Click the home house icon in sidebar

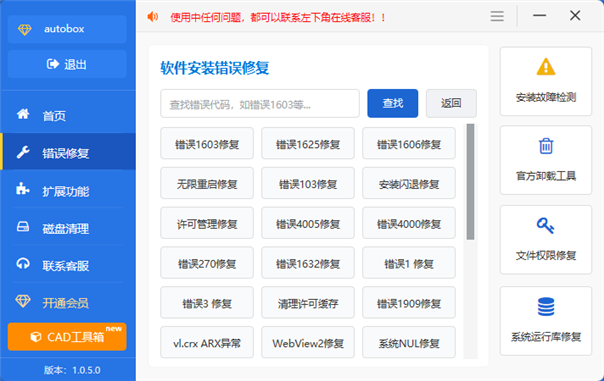tap(23, 114)
